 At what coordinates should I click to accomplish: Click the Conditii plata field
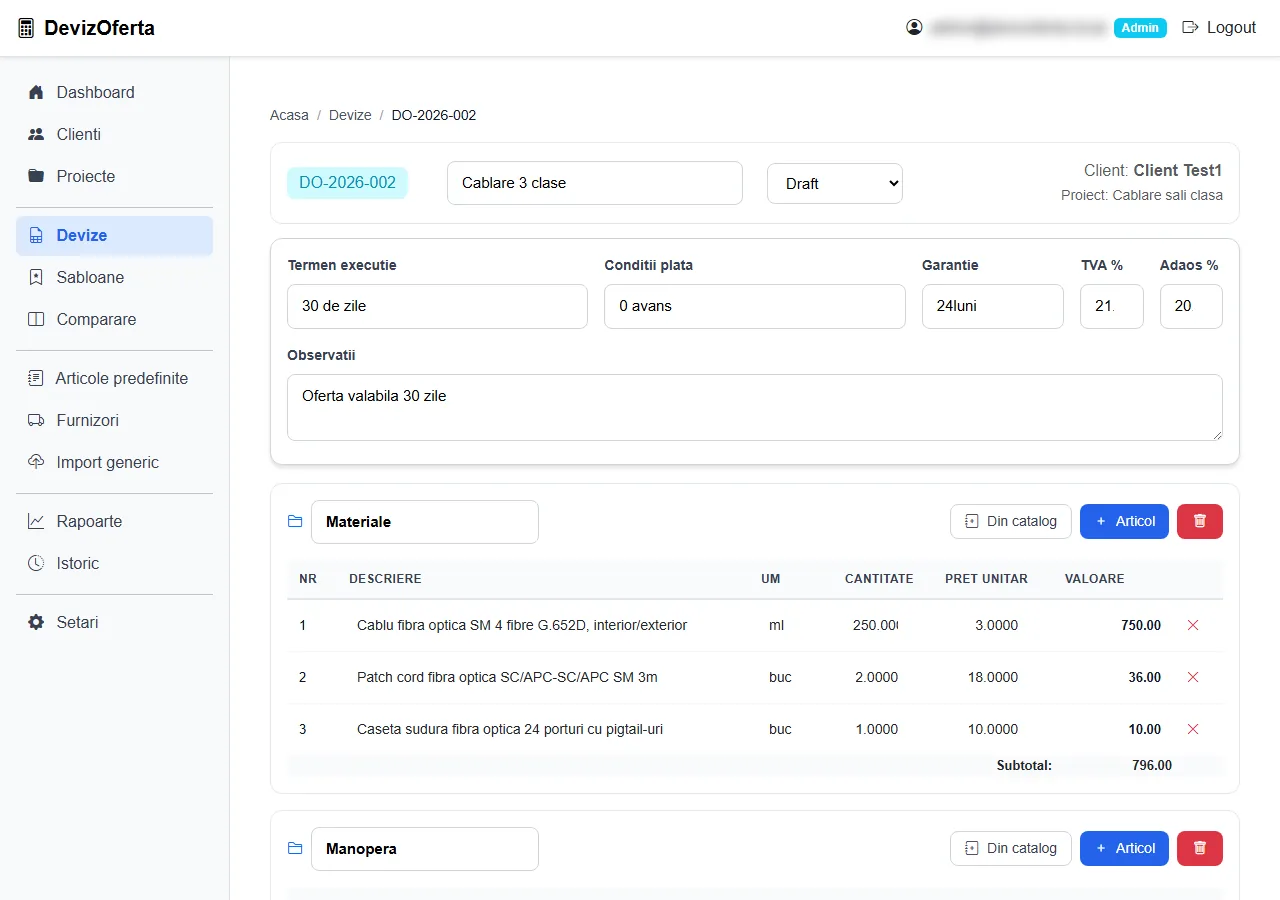[x=755, y=306]
